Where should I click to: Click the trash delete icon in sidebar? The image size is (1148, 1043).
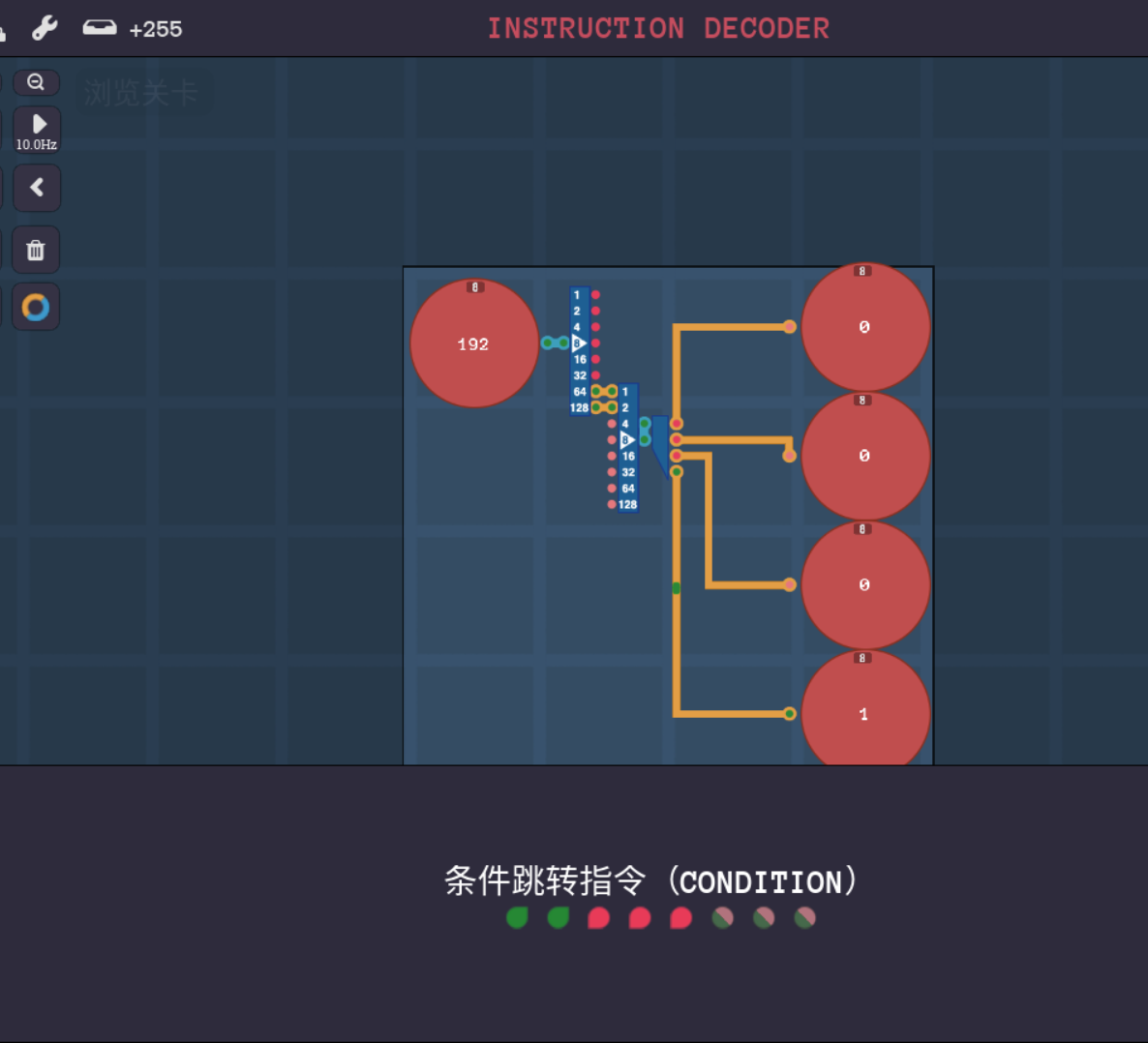click(36, 249)
